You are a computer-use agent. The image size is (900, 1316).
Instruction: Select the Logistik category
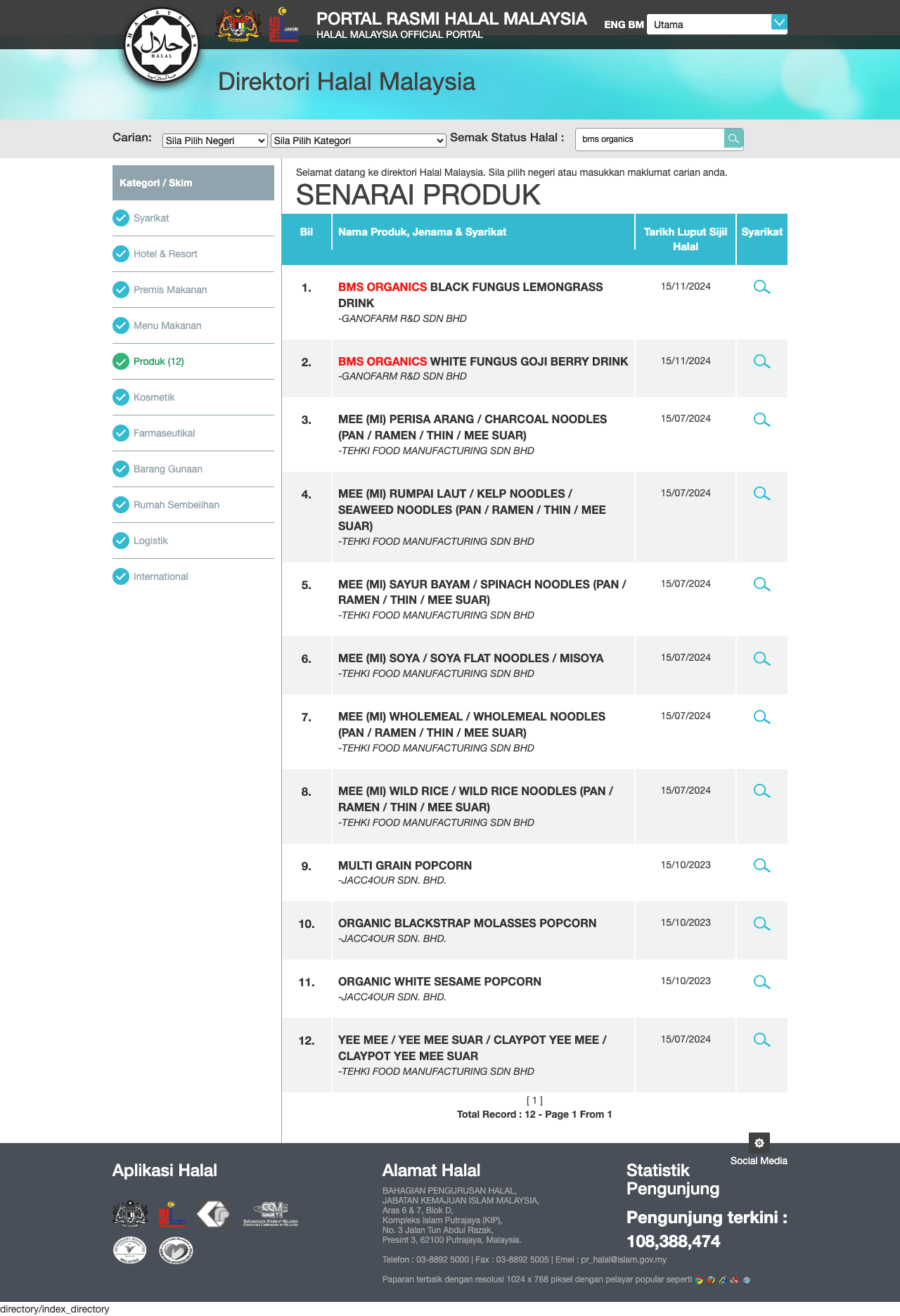(150, 541)
